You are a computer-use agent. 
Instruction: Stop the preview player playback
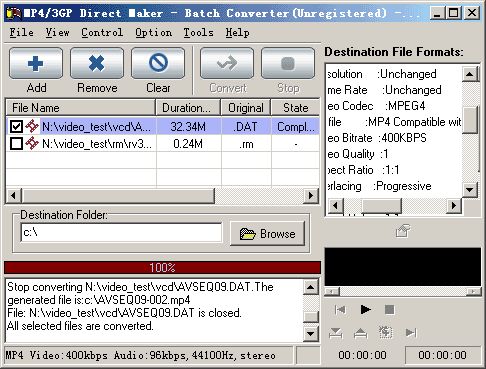coord(389,310)
